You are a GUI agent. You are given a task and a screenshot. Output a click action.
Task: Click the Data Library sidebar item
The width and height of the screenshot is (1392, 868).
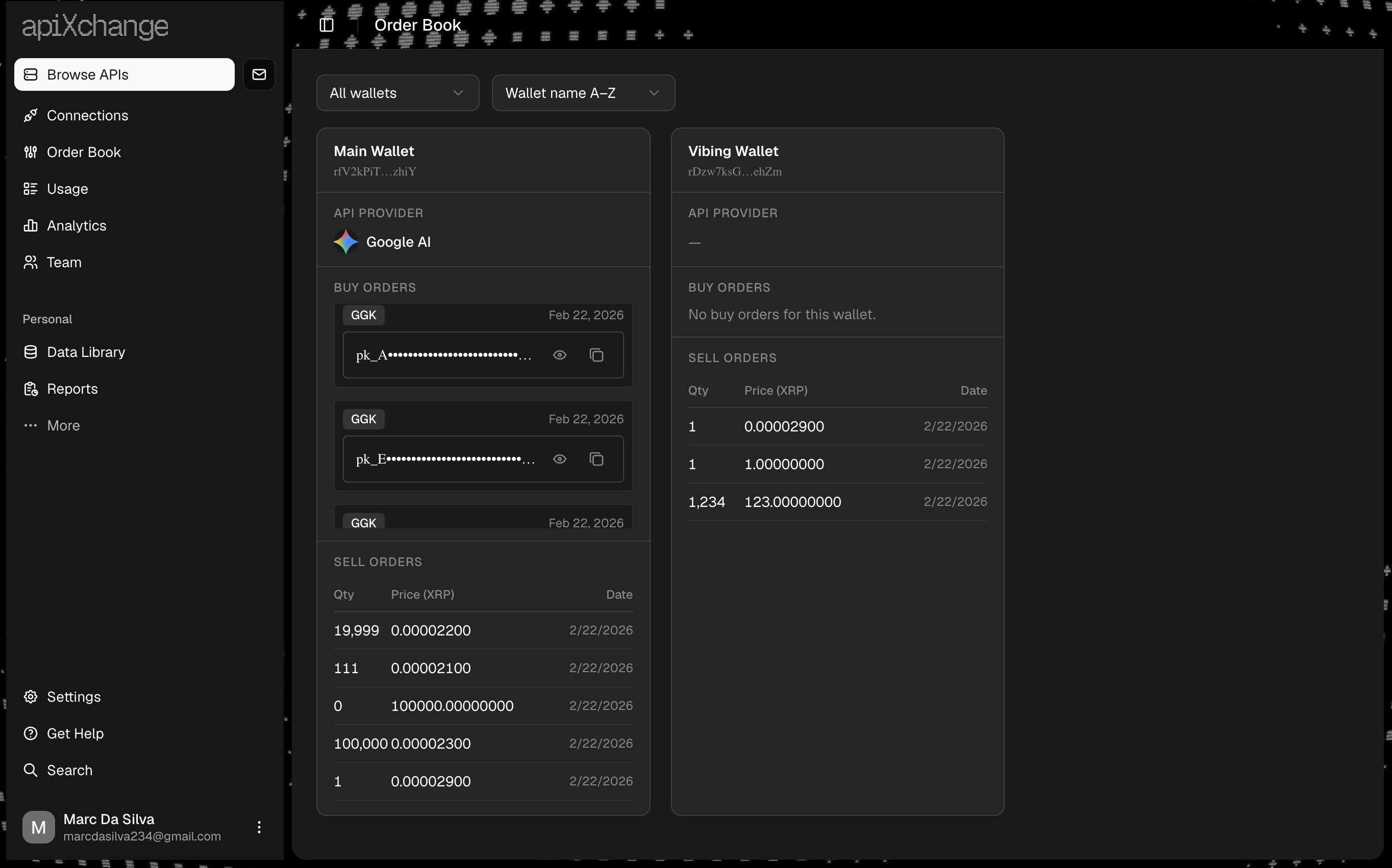tap(86, 352)
